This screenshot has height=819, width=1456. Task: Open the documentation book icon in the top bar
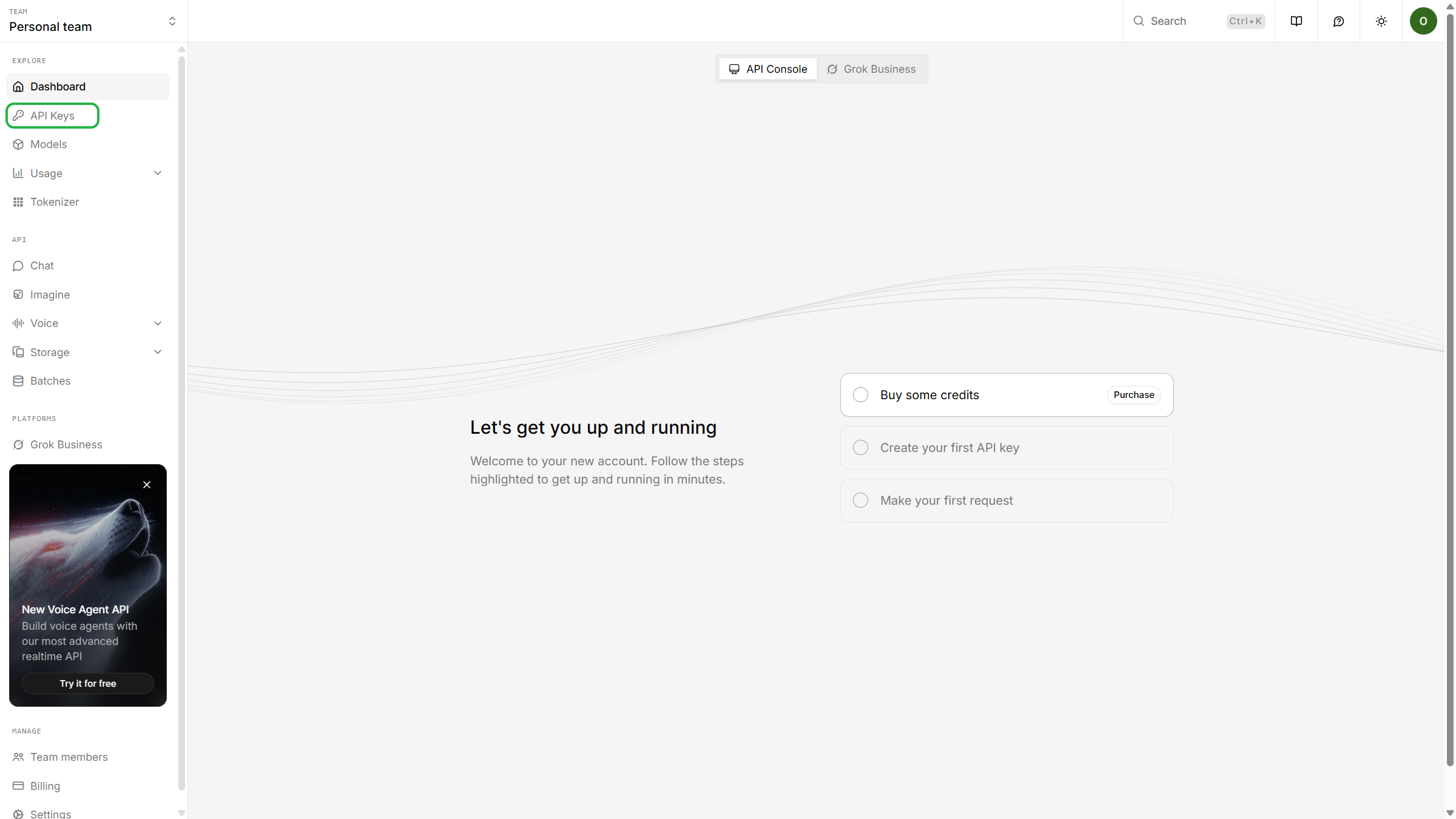1296,21
